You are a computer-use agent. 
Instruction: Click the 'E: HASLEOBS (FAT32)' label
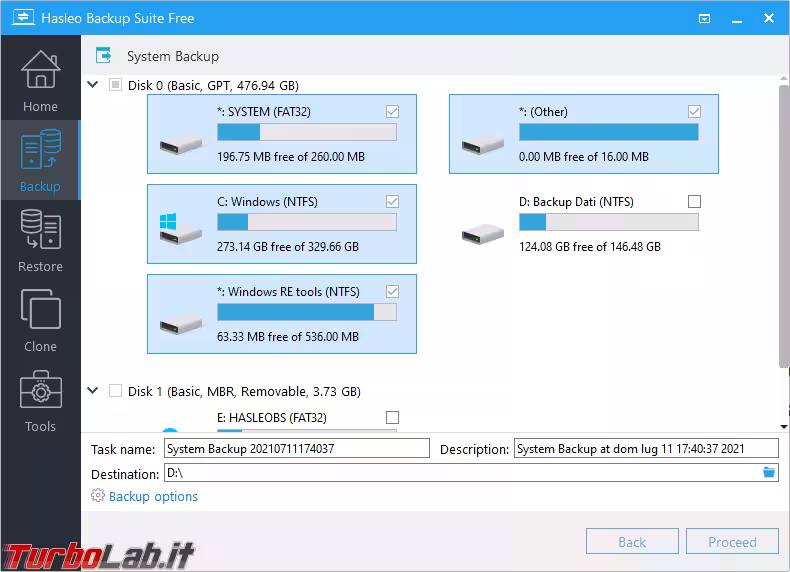click(x=272, y=418)
